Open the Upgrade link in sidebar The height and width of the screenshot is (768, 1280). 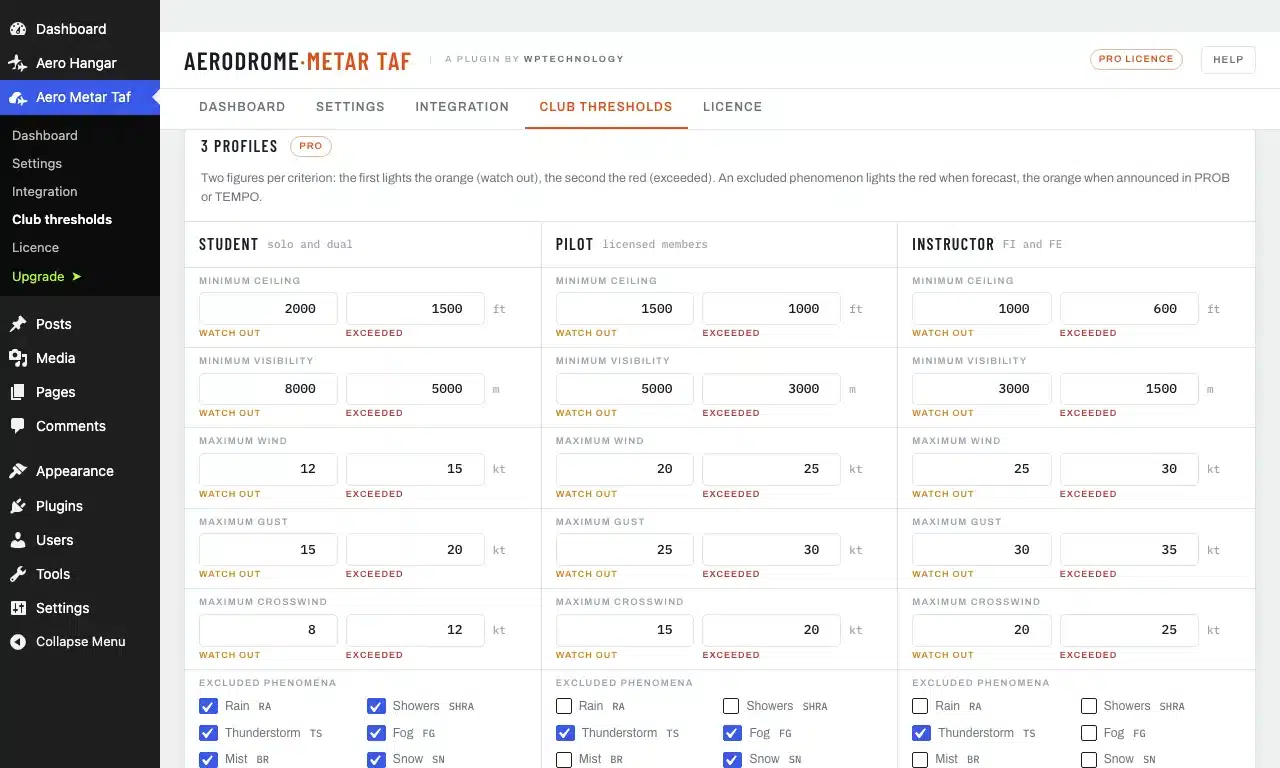47,276
